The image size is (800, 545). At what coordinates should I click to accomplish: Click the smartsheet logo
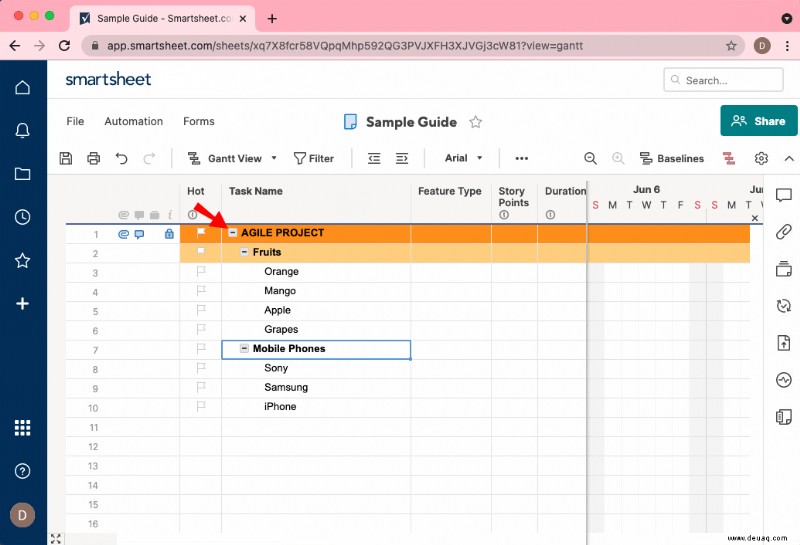point(108,79)
